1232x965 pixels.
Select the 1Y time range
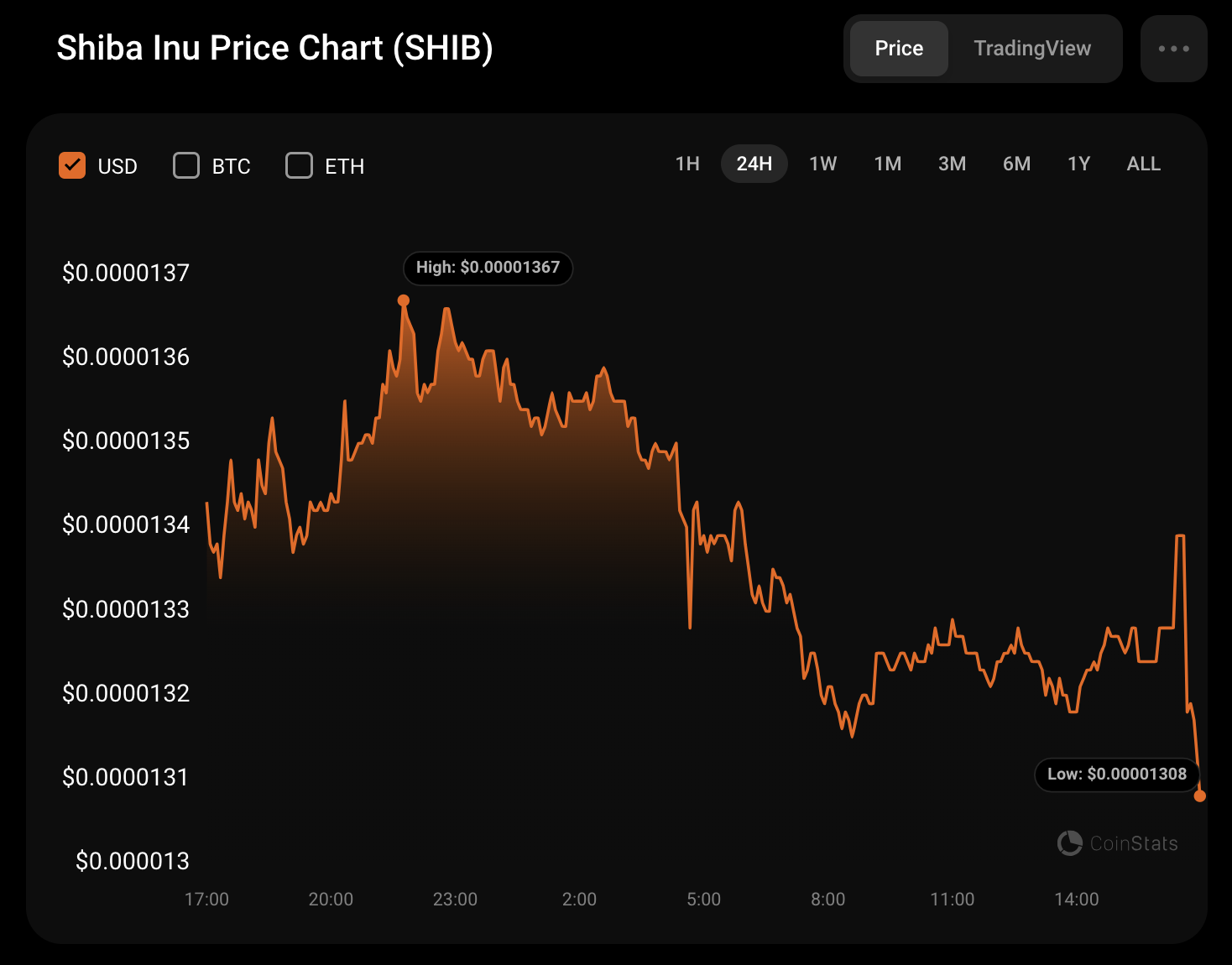click(1078, 164)
